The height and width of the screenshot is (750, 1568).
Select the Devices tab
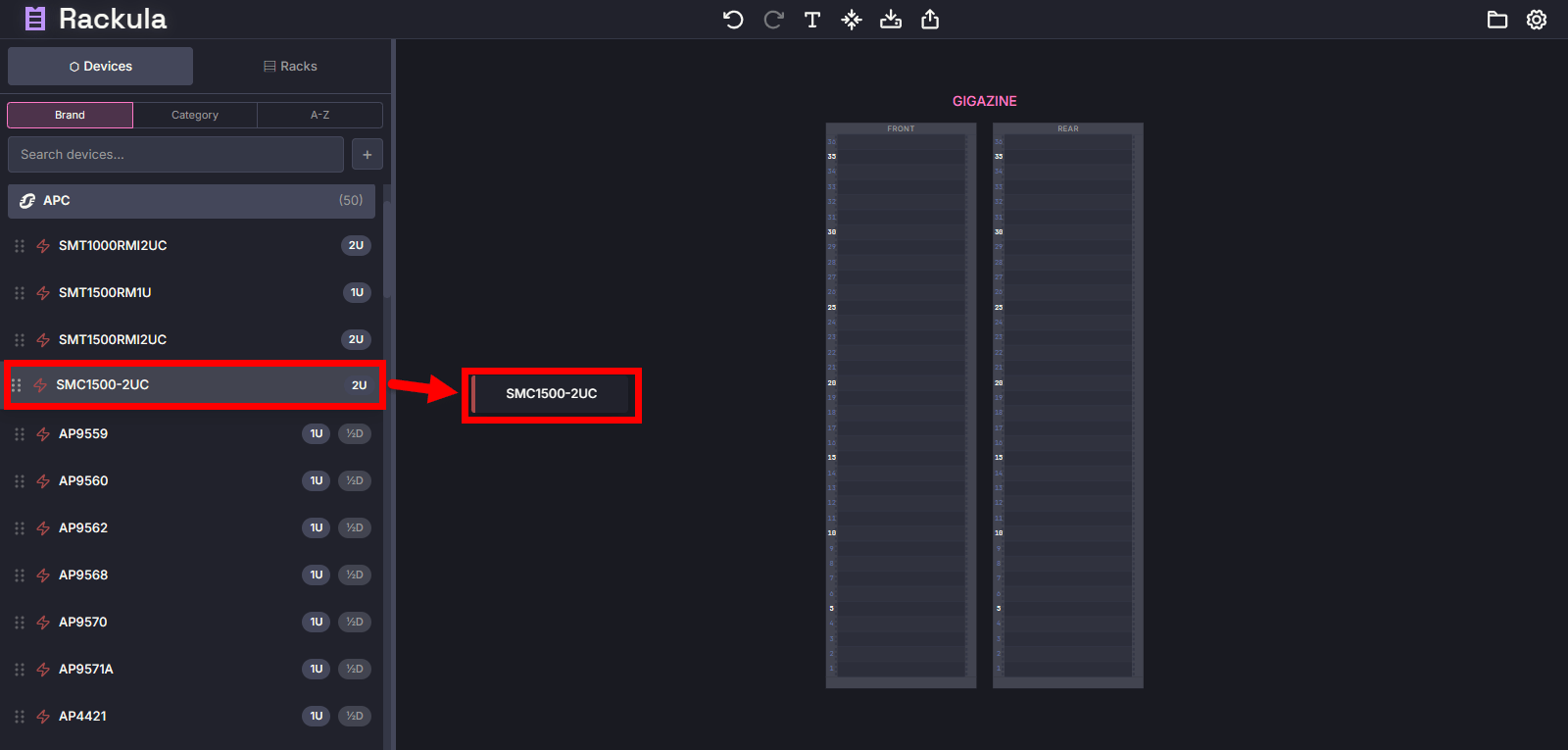click(101, 67)
